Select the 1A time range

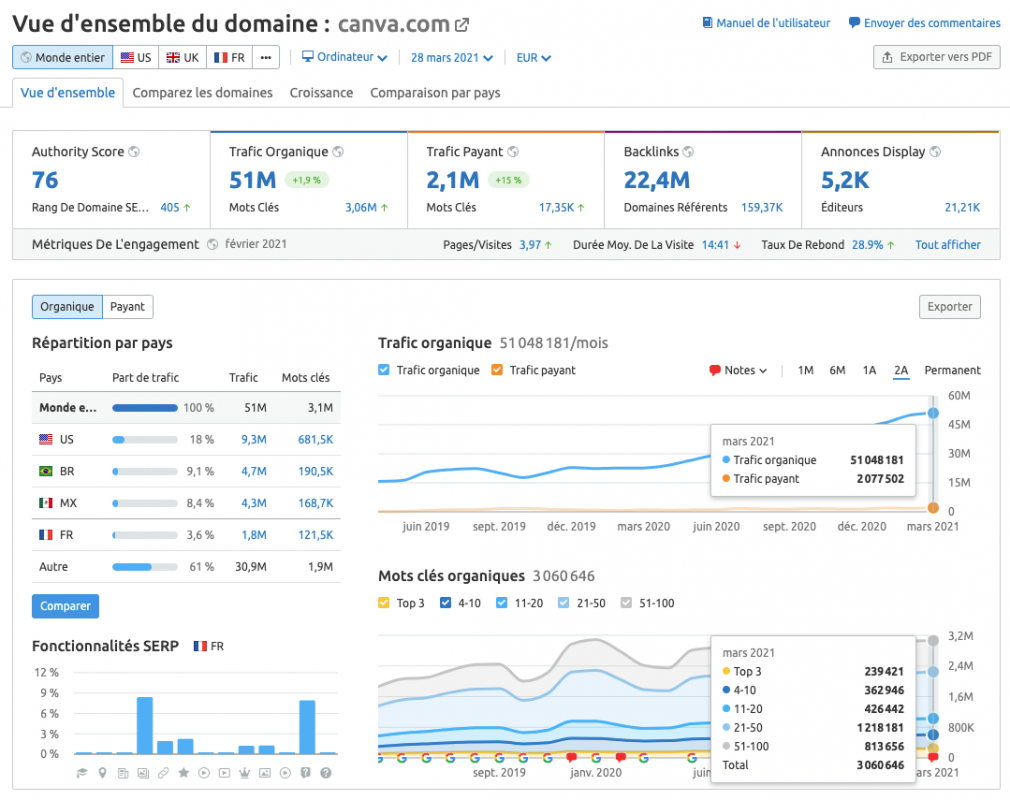tap(870, 370)
